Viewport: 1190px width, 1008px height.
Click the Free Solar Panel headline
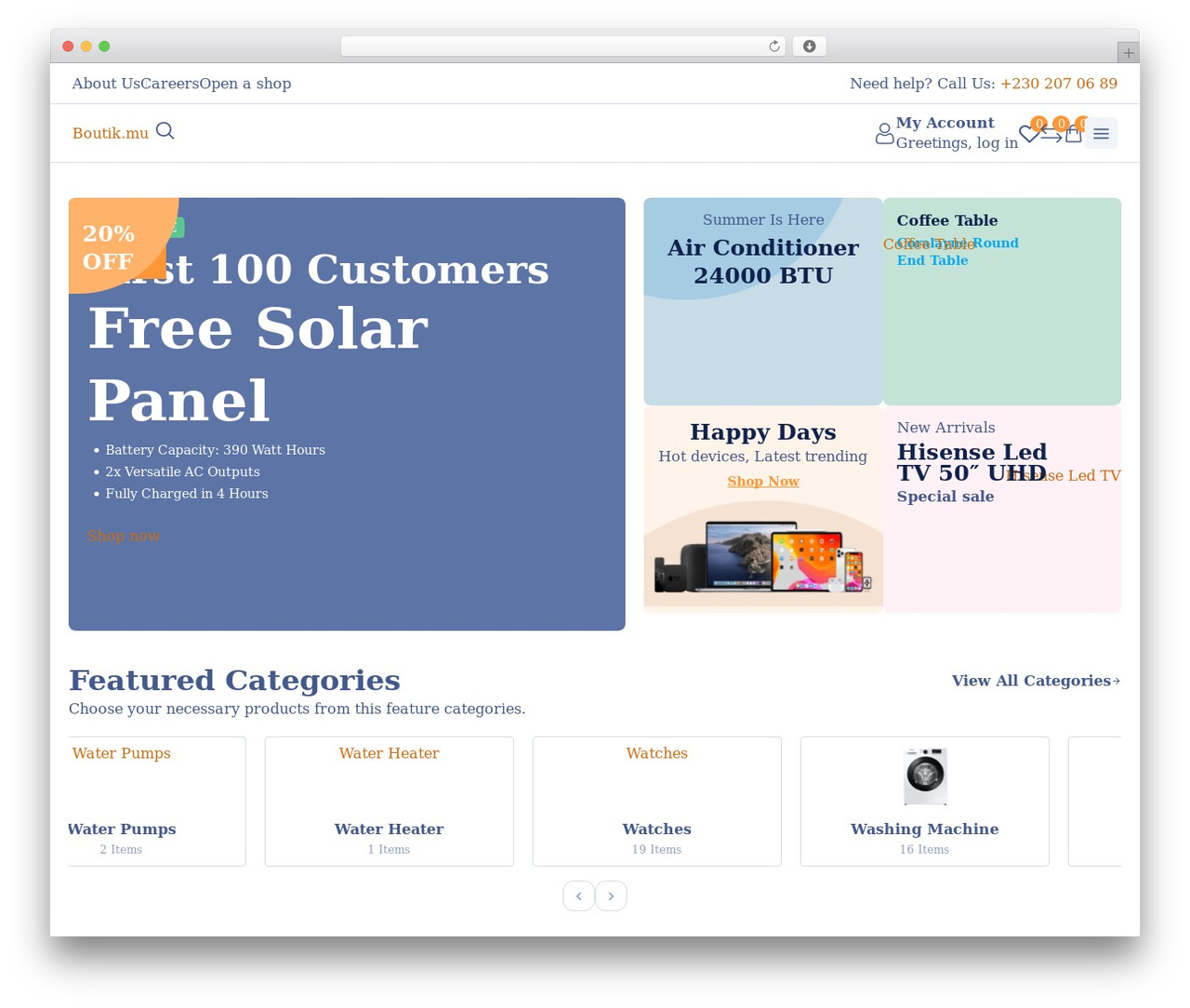[258, 364]
